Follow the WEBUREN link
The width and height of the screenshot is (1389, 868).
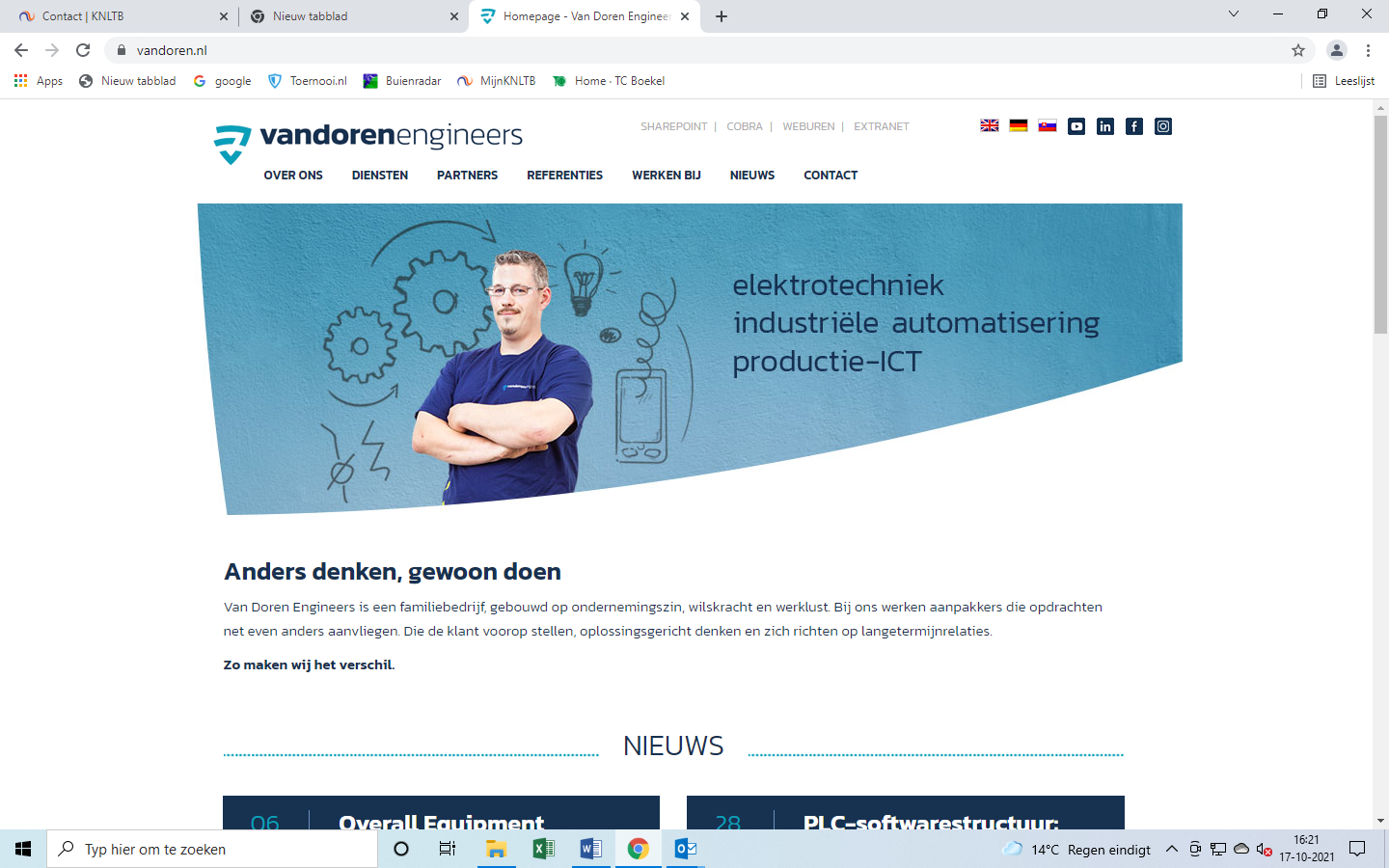tap(809, 126)
